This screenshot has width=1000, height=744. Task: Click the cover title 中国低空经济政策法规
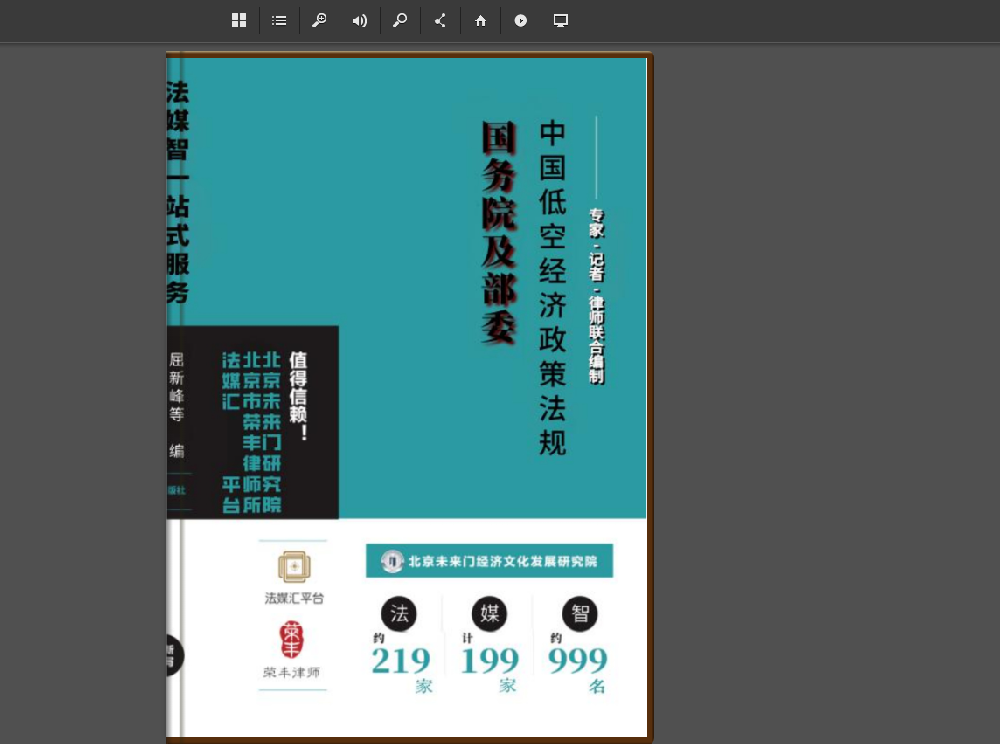pos(553,288)
